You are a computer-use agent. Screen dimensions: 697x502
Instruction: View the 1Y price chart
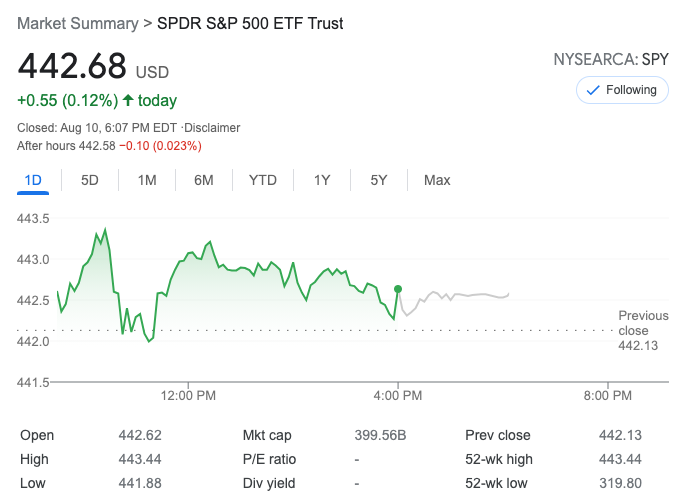click(x=322, y=180)
